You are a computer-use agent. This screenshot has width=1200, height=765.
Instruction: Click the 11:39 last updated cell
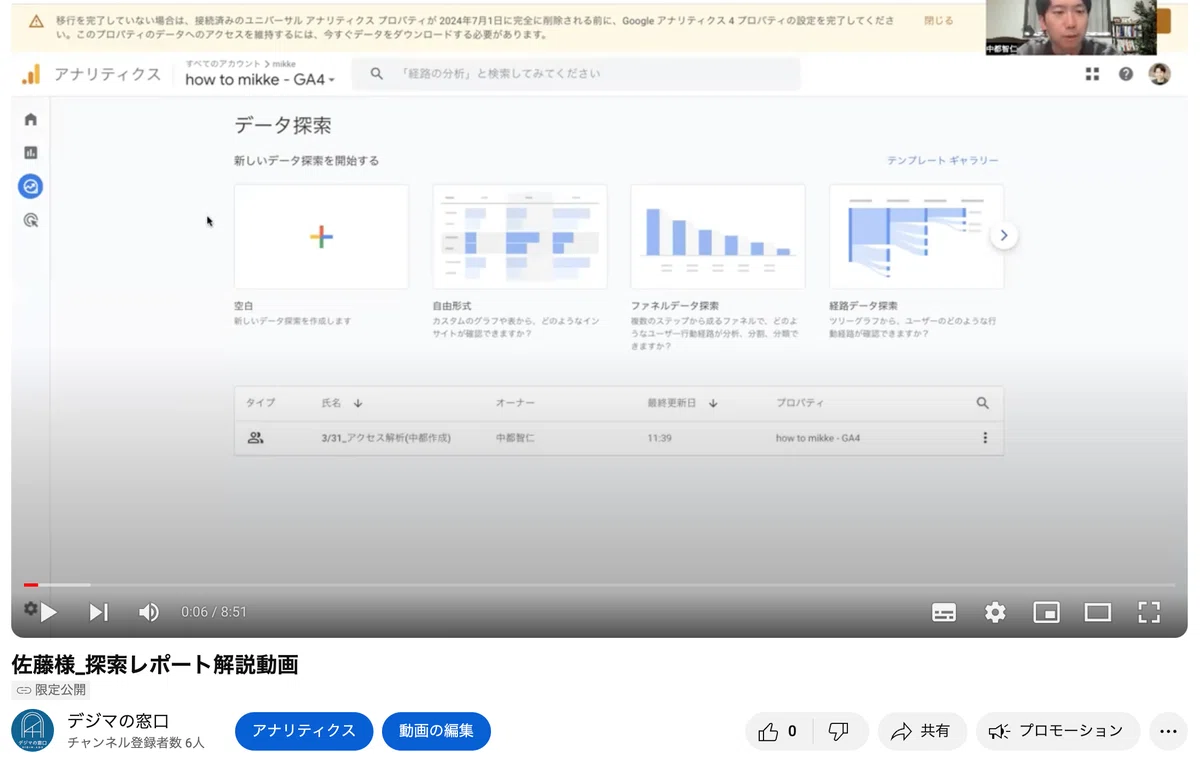[x=659, y=438]
